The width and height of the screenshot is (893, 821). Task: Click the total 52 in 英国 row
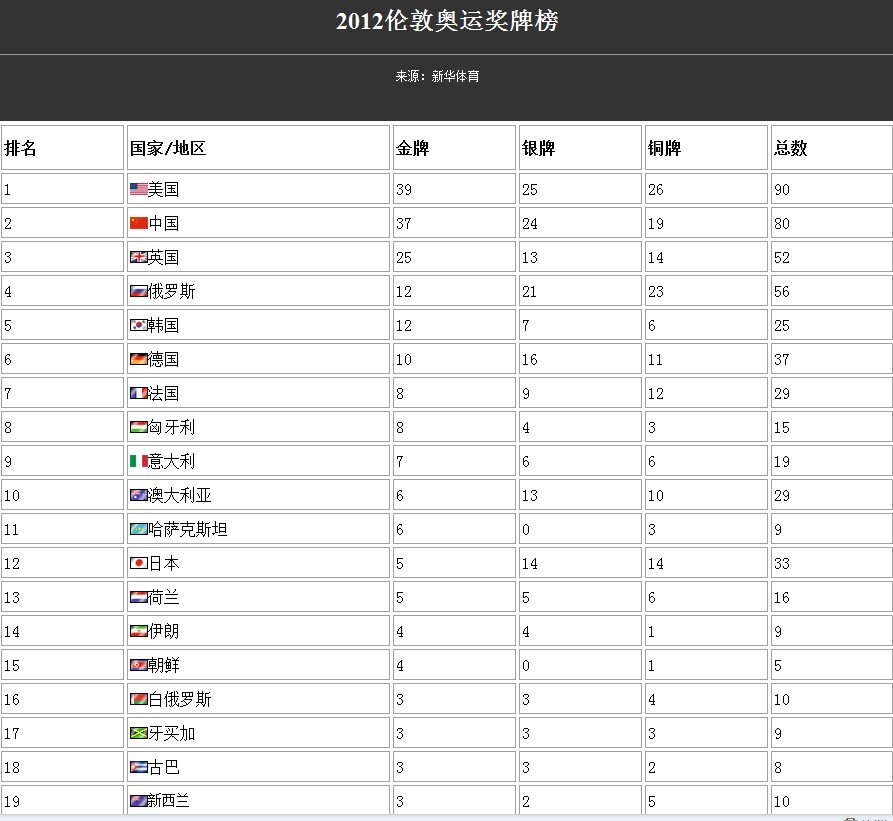point(782,258)
